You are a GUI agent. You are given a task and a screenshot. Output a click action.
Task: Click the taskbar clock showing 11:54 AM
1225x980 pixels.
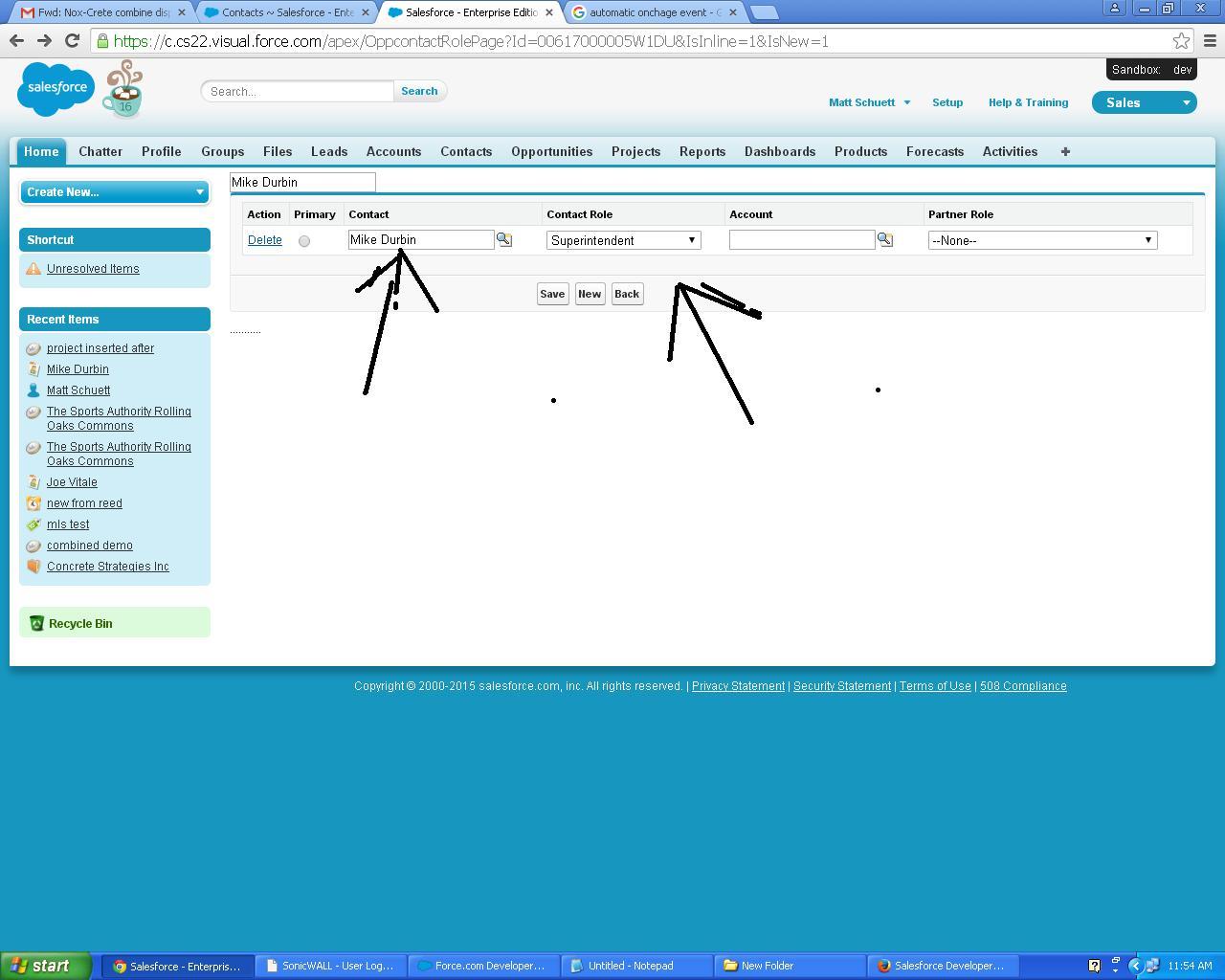pyautogui.click(x=1190, y=966)
